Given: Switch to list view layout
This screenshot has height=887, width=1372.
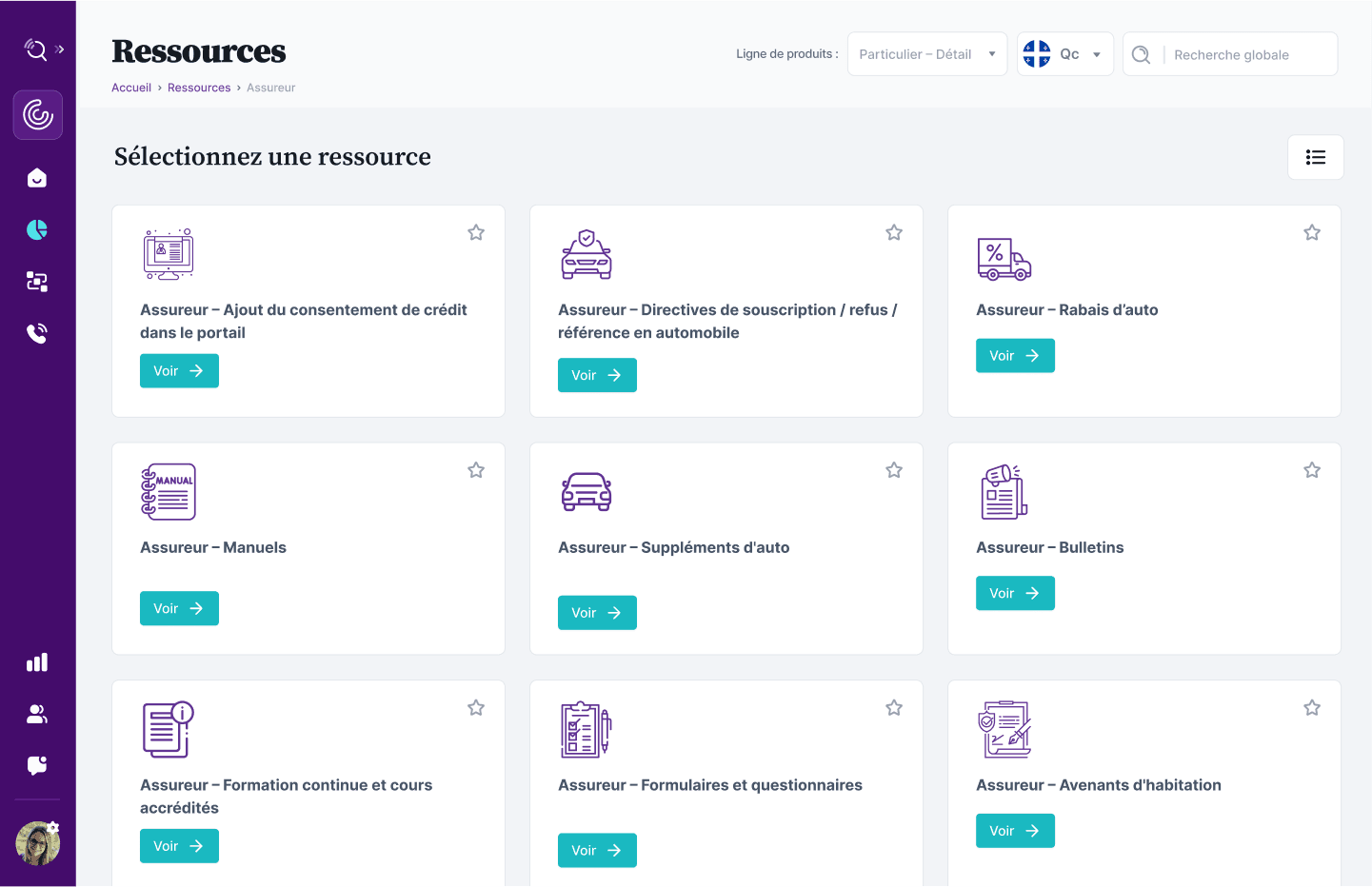Looking at the screenshot, I should click(x=1315, y=157).
